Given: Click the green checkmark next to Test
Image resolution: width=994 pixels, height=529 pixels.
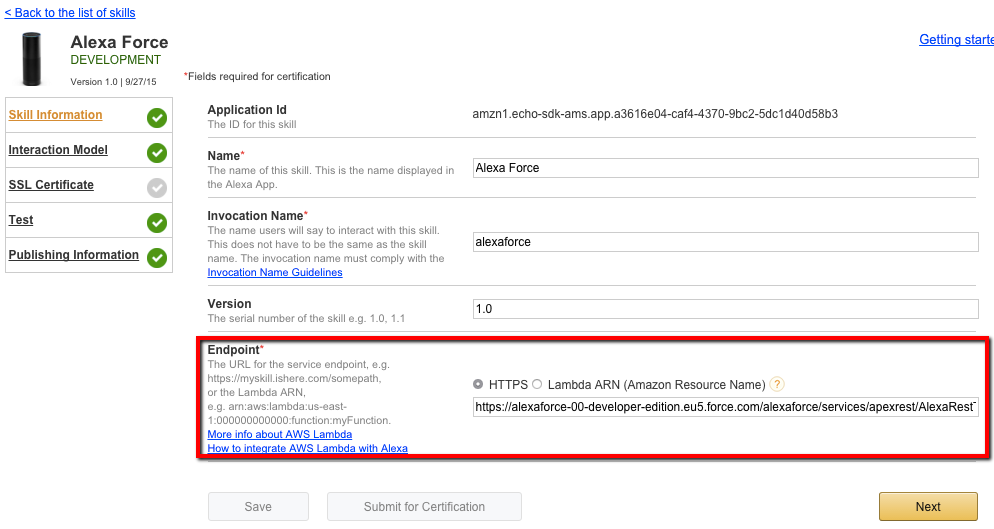Looking at the screenshot, I should coord(157,223).
